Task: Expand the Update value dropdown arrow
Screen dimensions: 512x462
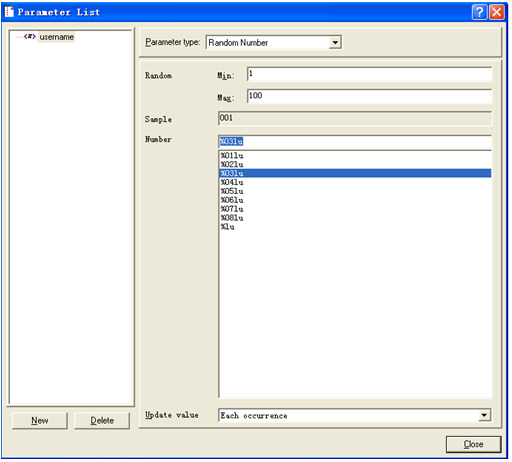Action: tap(484, 416)
